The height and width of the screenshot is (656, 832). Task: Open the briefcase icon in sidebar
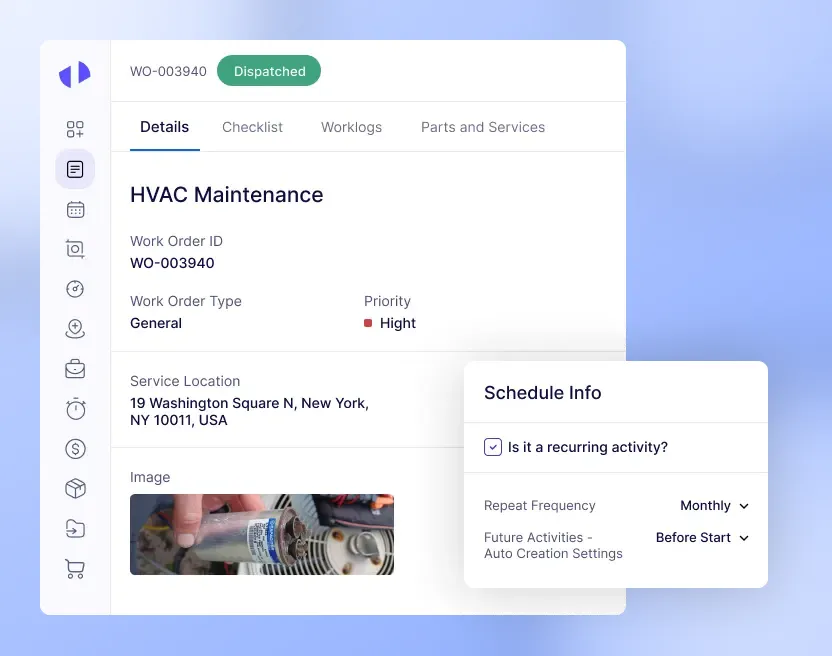(75, 369)
